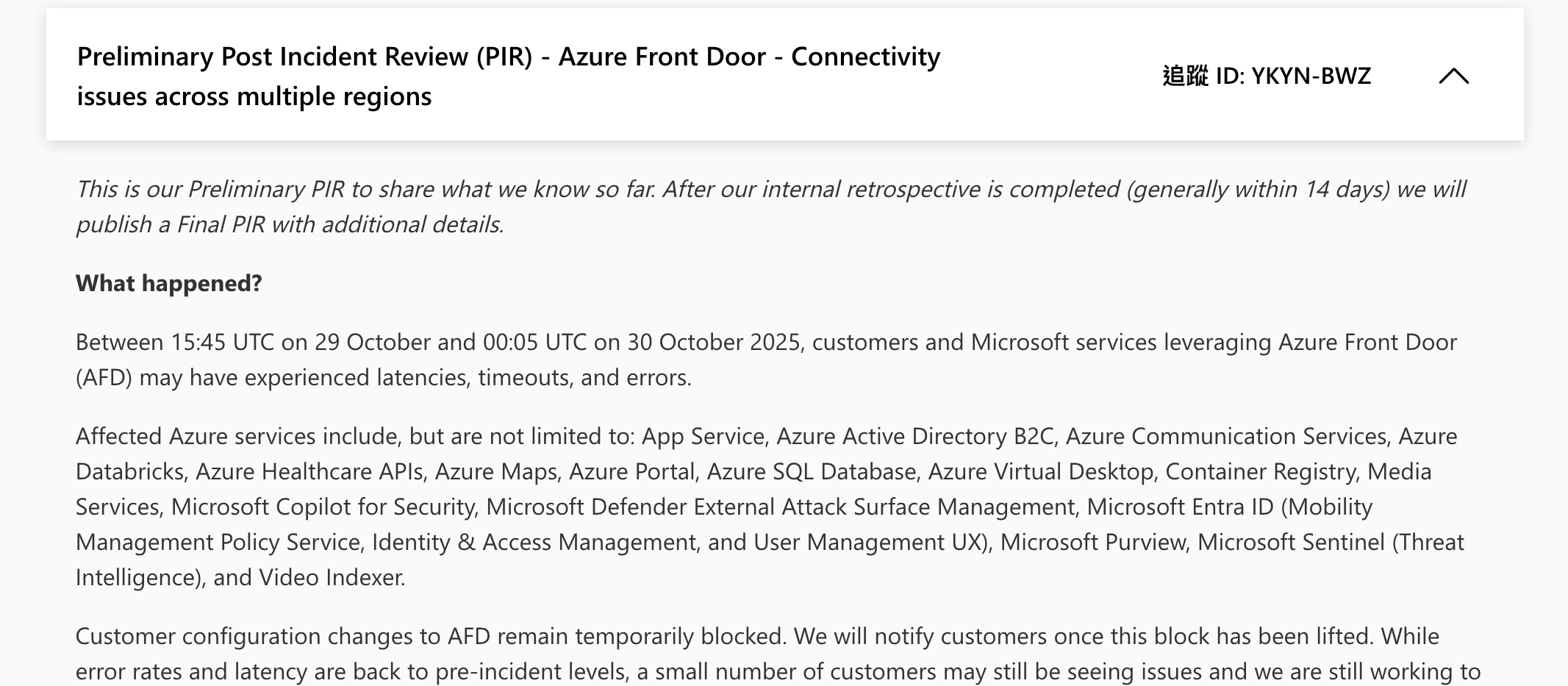Select 'Video Indexer' at the list end
The image size is (1568, 686).
tap(332, 578)
